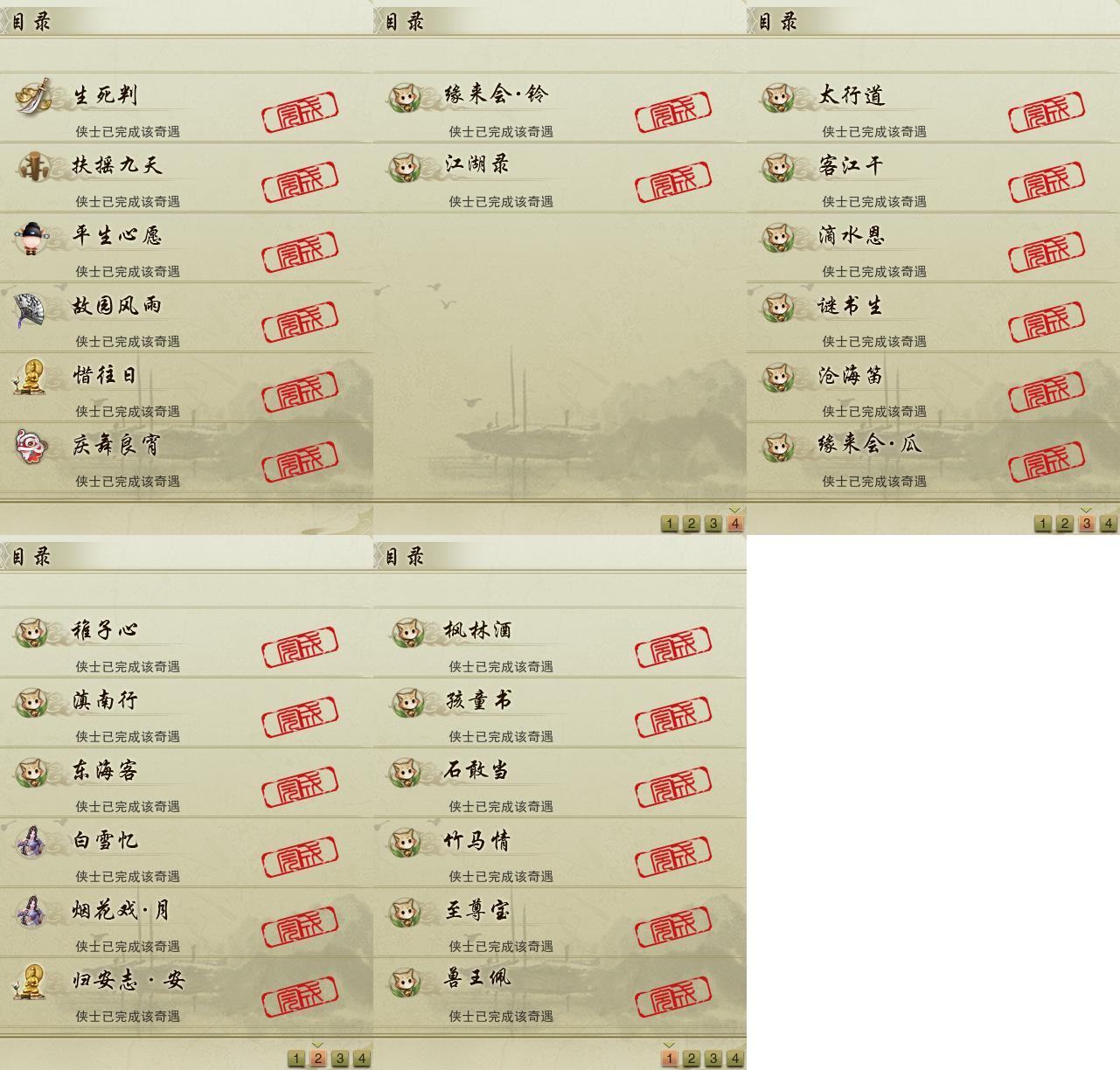Open the 兽王佩 adventure entry
The width and height of the screenshot is (1120, 1070).
(x=560, y=991)
